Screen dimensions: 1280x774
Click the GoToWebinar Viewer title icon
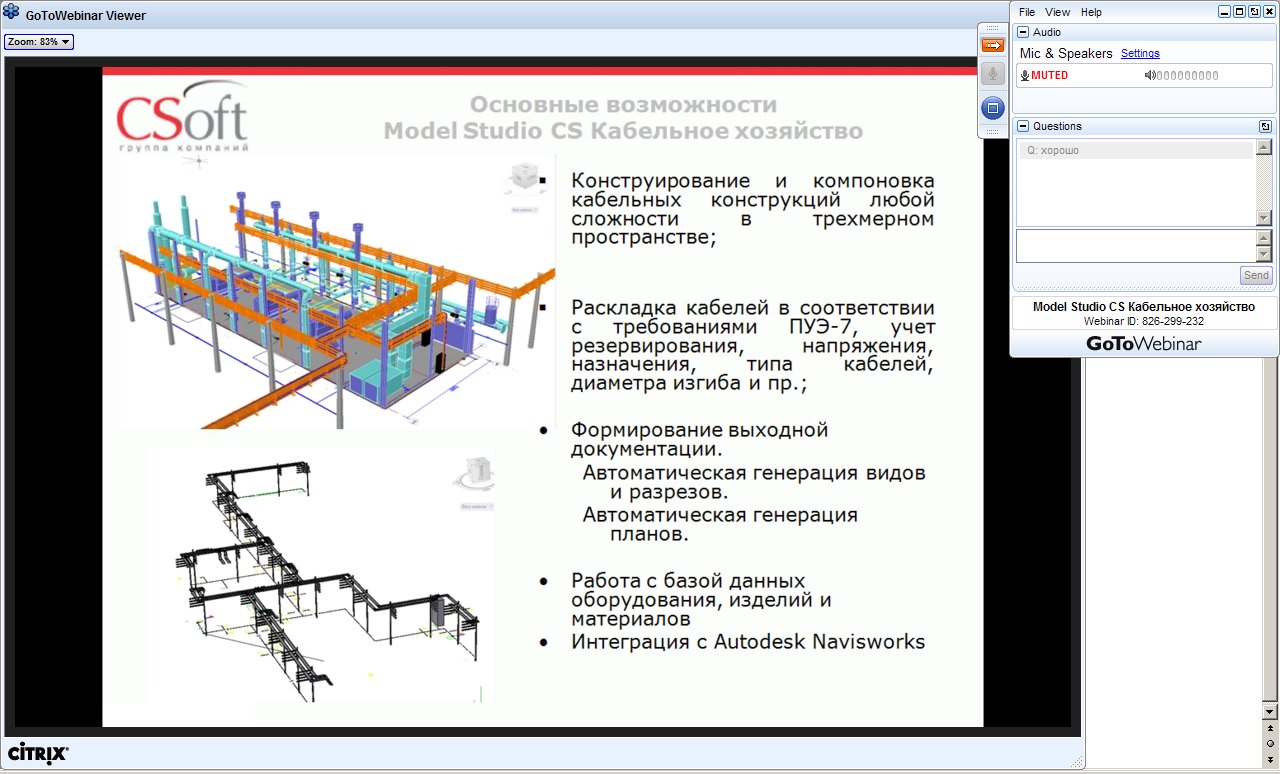click(11, 12)
